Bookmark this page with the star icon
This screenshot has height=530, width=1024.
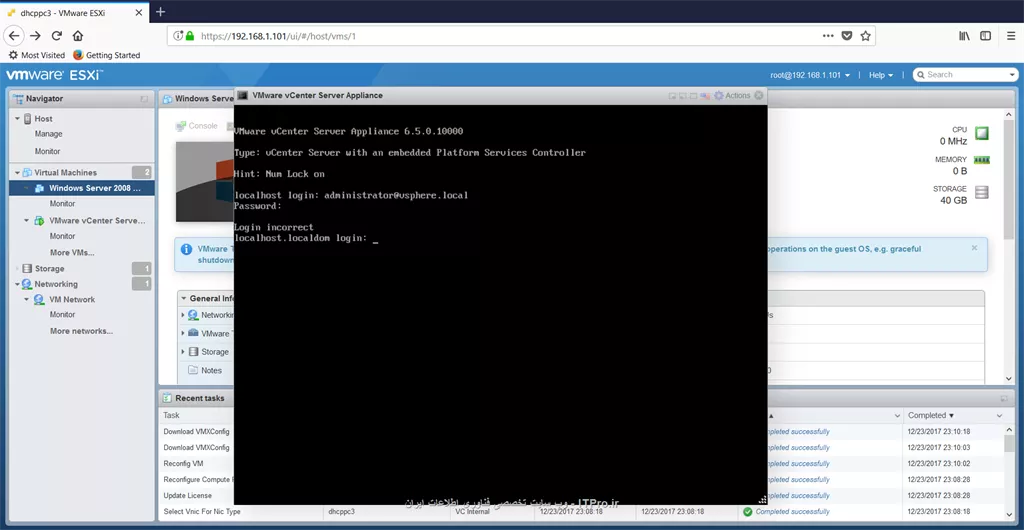(x=865, y=36)
